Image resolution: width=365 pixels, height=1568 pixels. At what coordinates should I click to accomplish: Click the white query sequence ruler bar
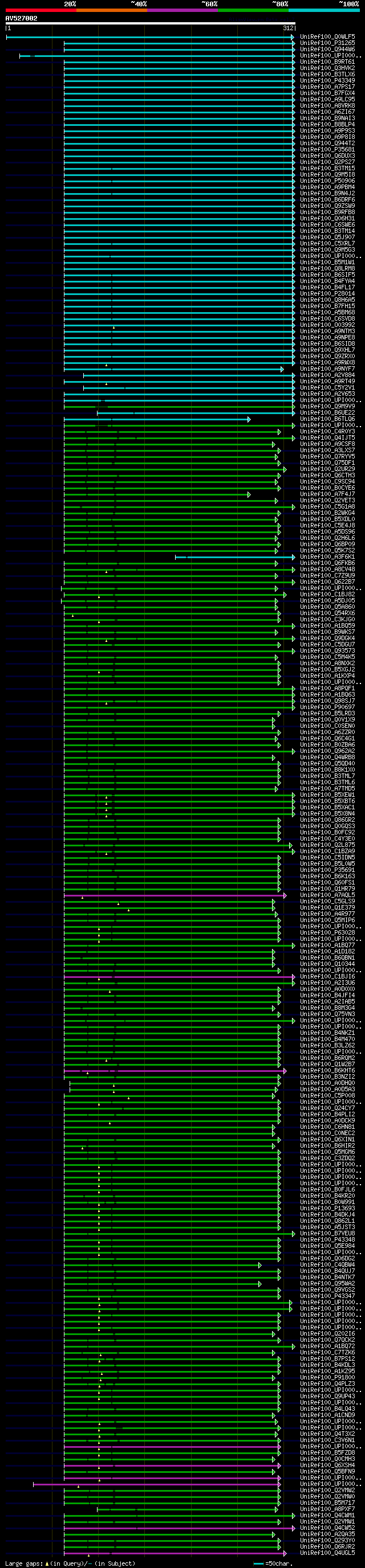[x=151, y=23]
